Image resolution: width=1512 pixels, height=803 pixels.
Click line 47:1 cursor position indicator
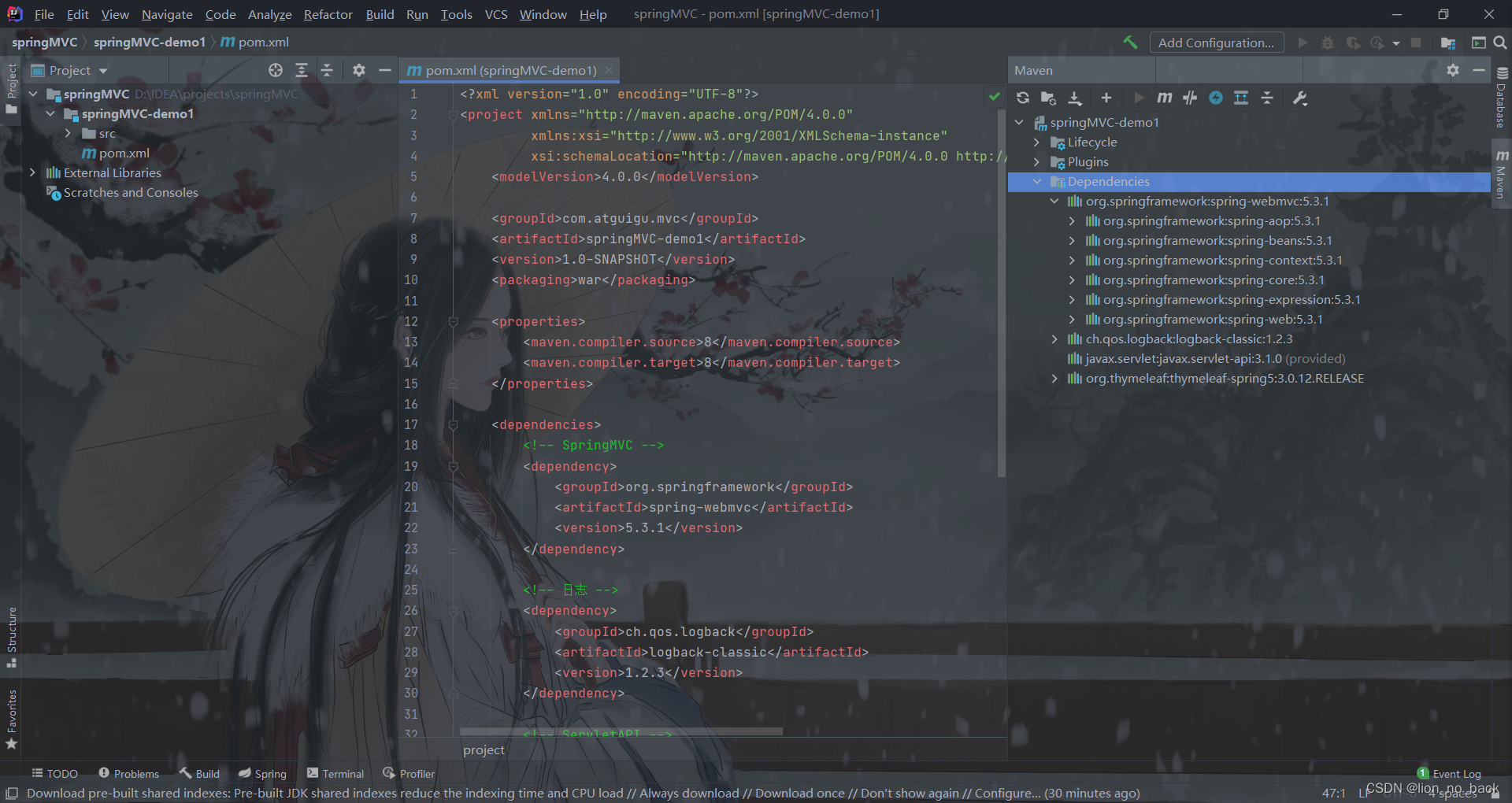click(1334, 793)
